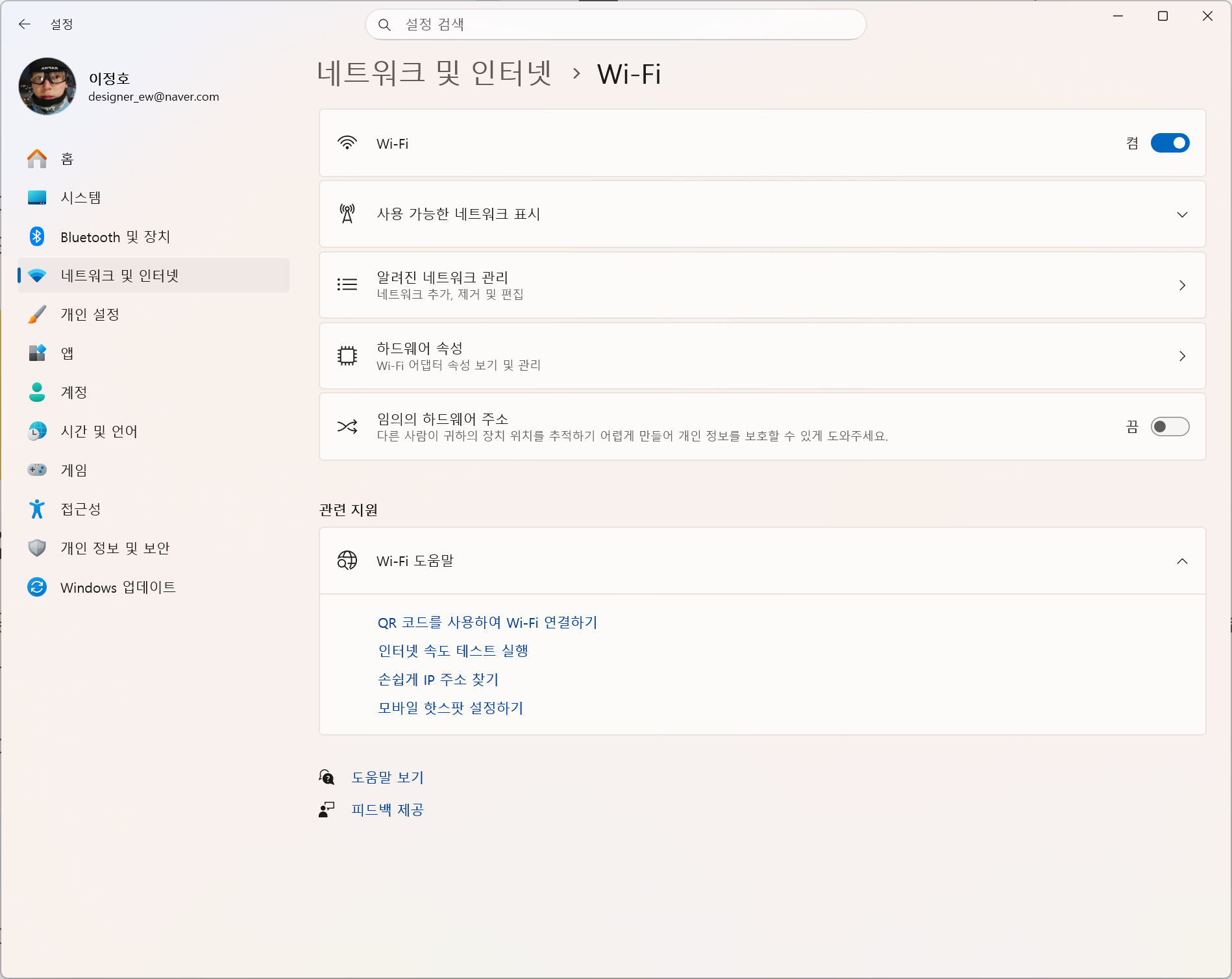Open 하드웨어 속성 chevron arrow
The height and width of the screenshot is (979, 1232).
click(x=1182, y=356)
